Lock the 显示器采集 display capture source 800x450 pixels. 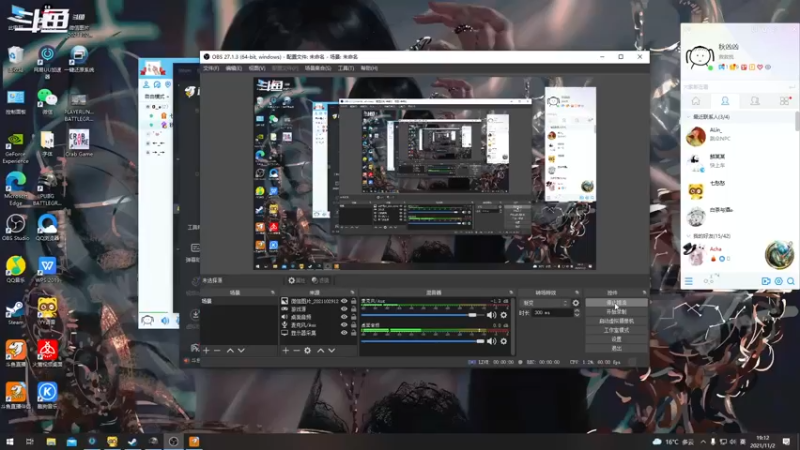(353, 333)
